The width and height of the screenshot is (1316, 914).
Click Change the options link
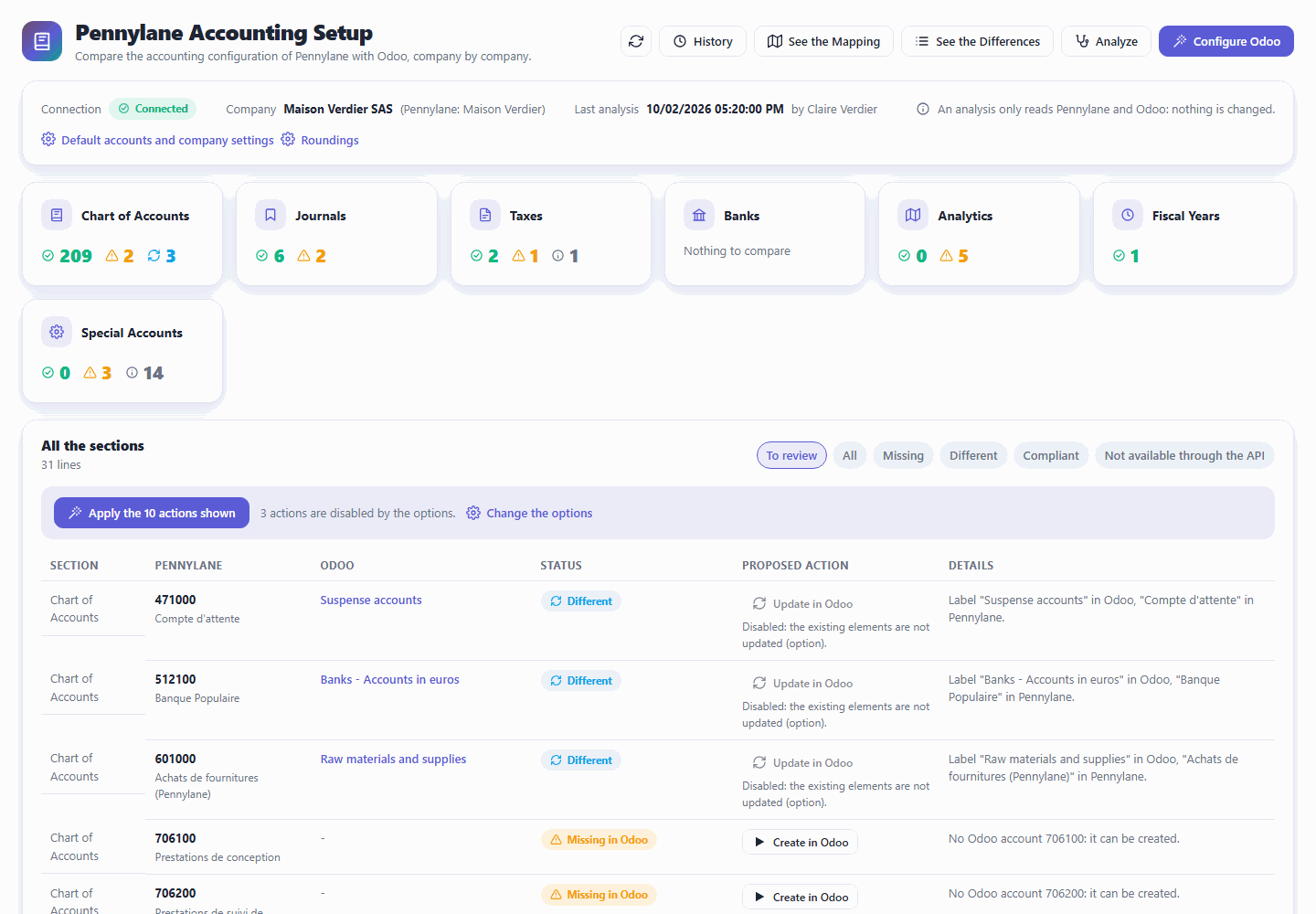coord(539,513)
